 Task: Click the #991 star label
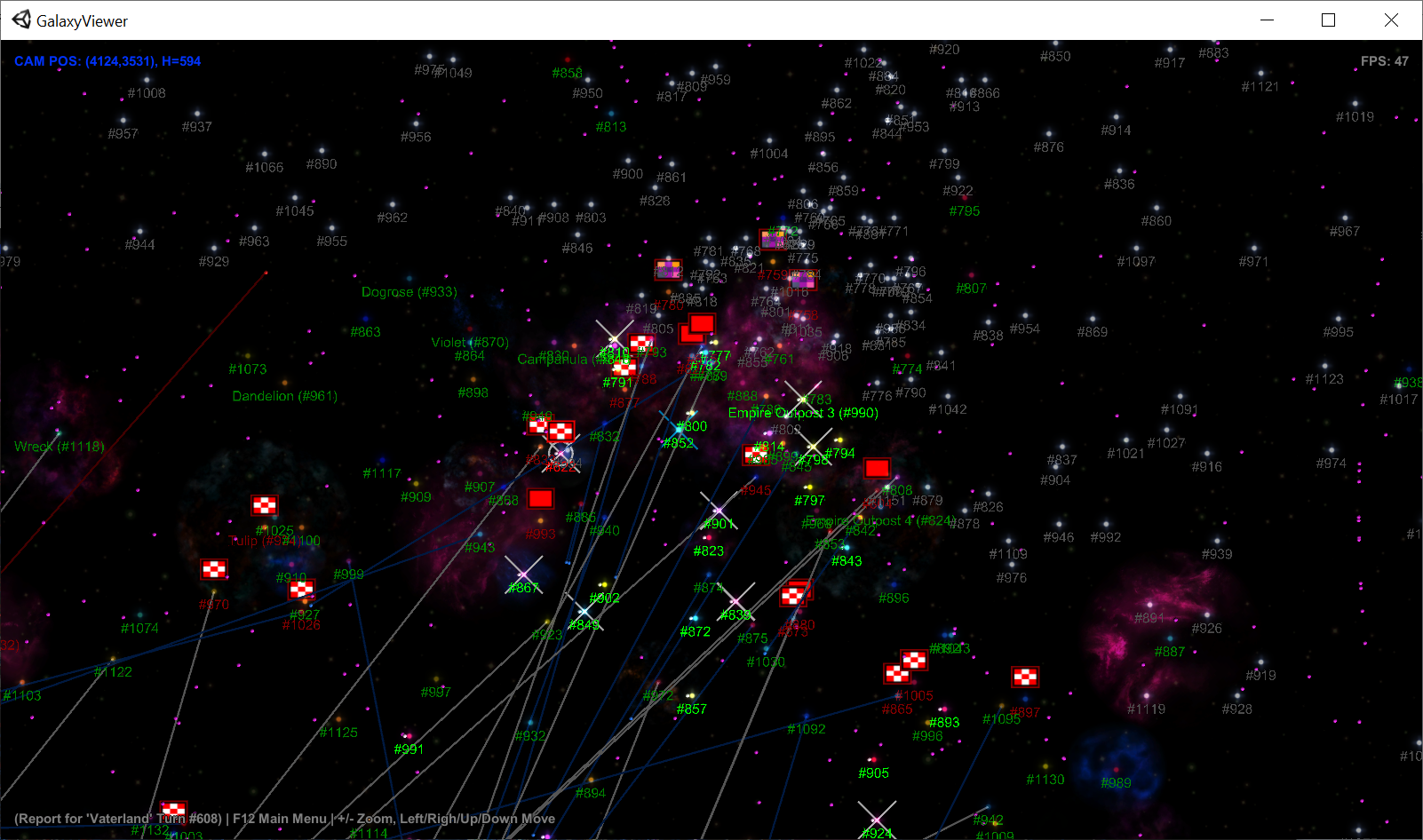[409, 749]
